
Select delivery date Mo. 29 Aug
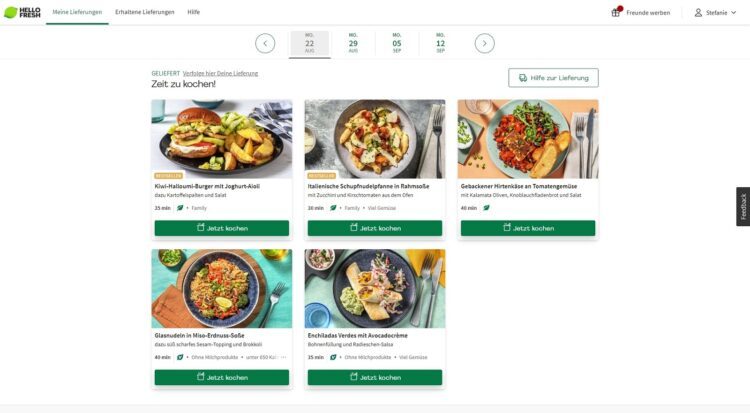point(353,43)
